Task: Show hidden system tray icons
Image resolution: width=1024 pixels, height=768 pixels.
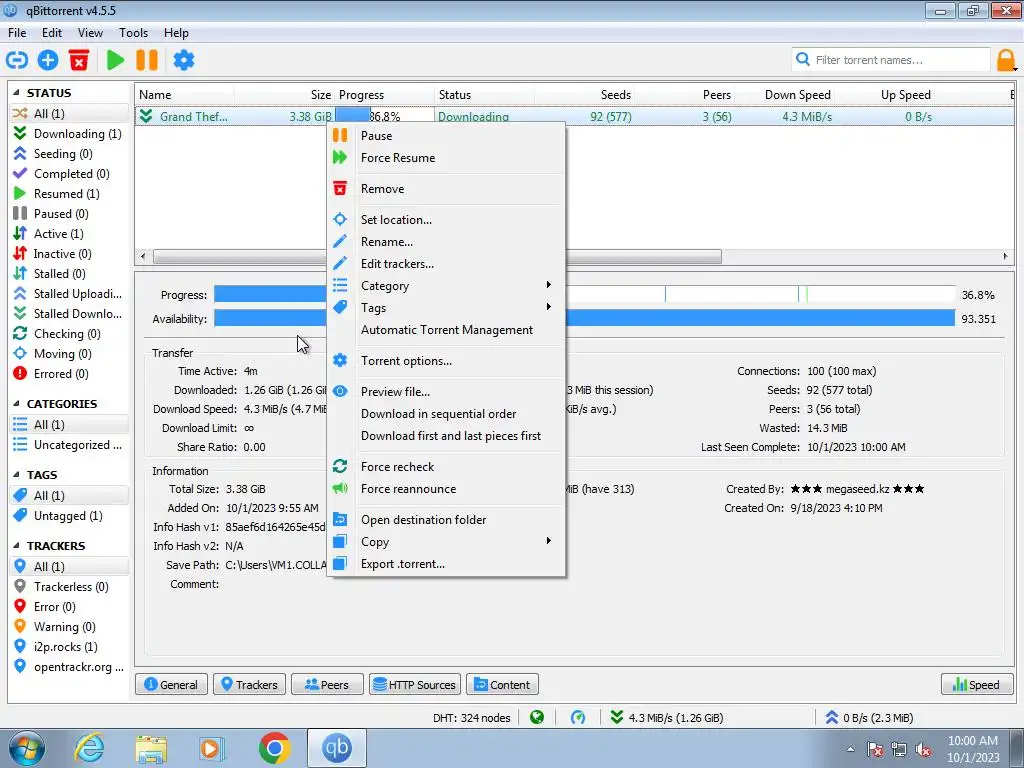Action: pos(850,749)
